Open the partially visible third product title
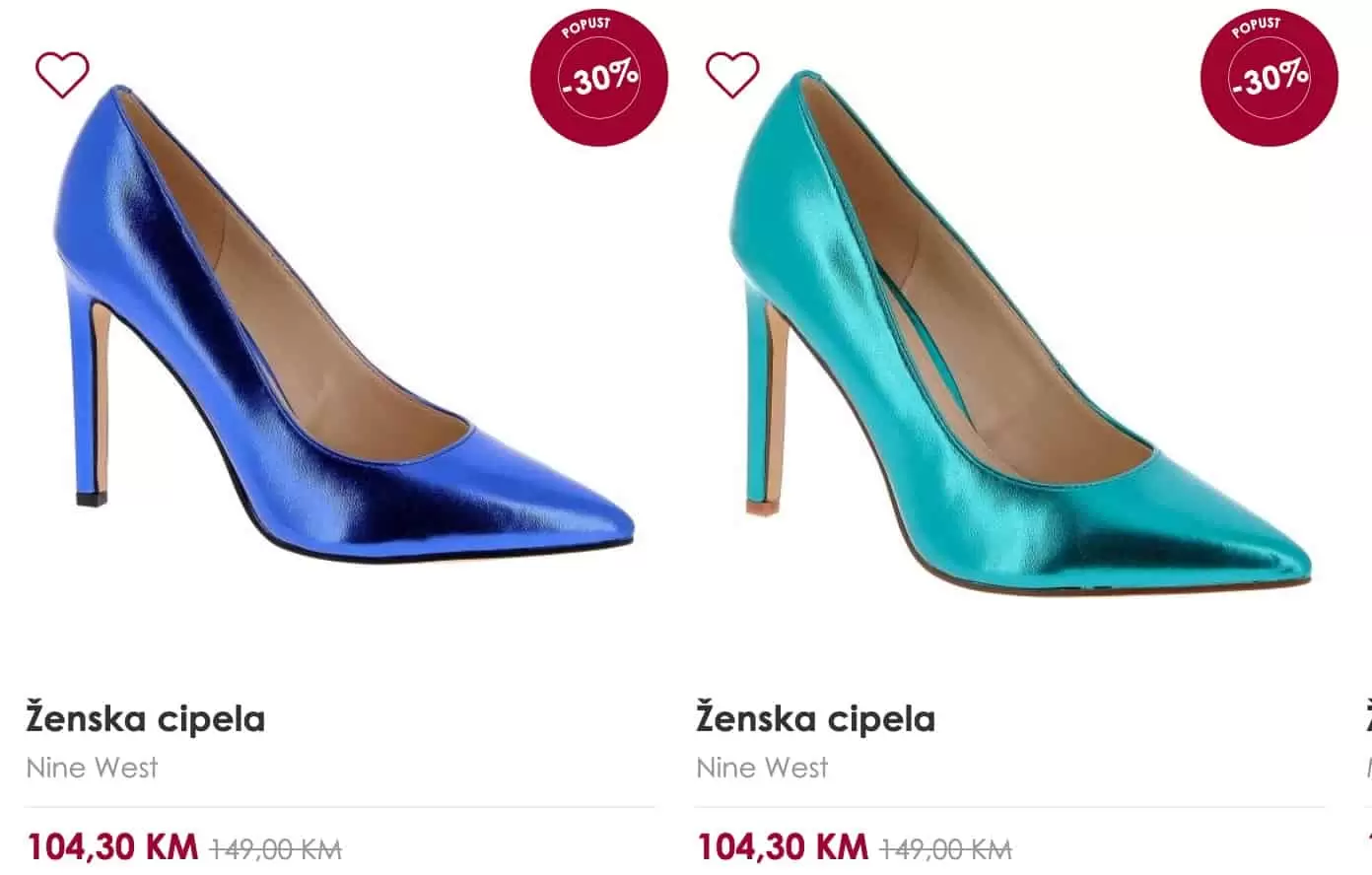This screenshot has width=1372, height=875. [x=1368, y=717]
